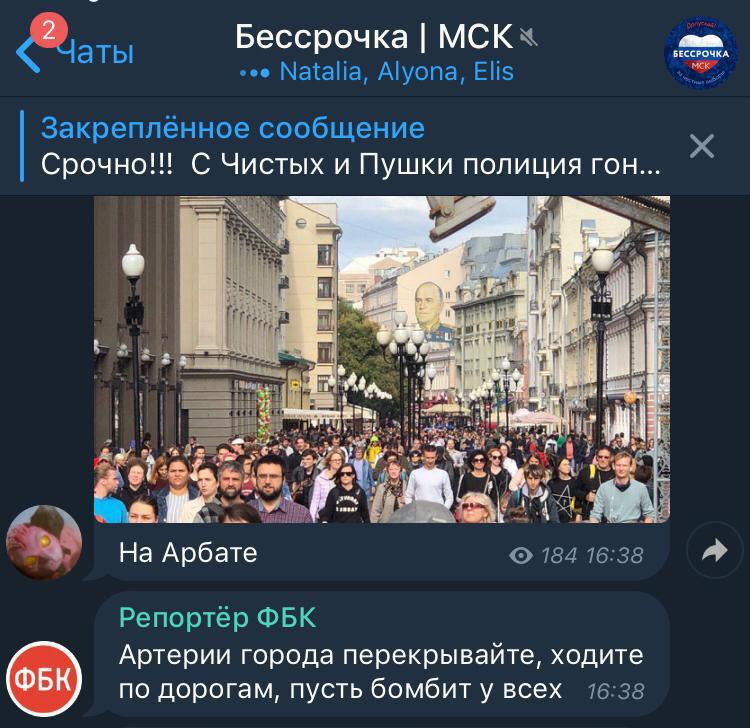Screen dimensions: 750x728
Task: Open the Бессрочка | МСК chat title
Action: click(374, 37)
